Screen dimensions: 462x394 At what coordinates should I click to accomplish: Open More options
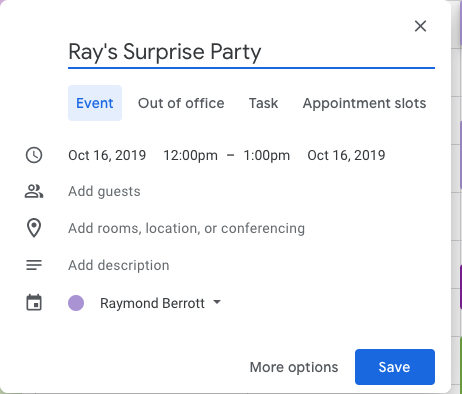coord(294,367)
